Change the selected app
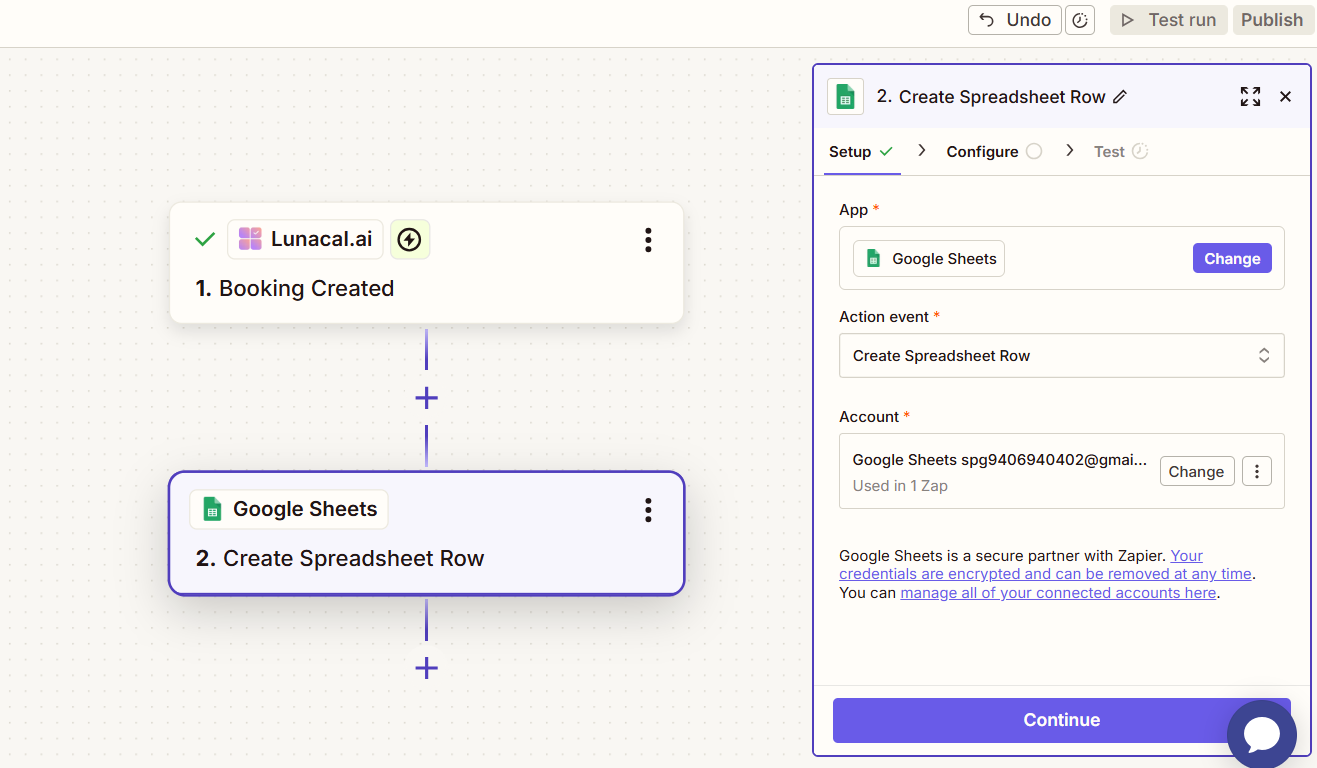 (x=1232, y=258)
